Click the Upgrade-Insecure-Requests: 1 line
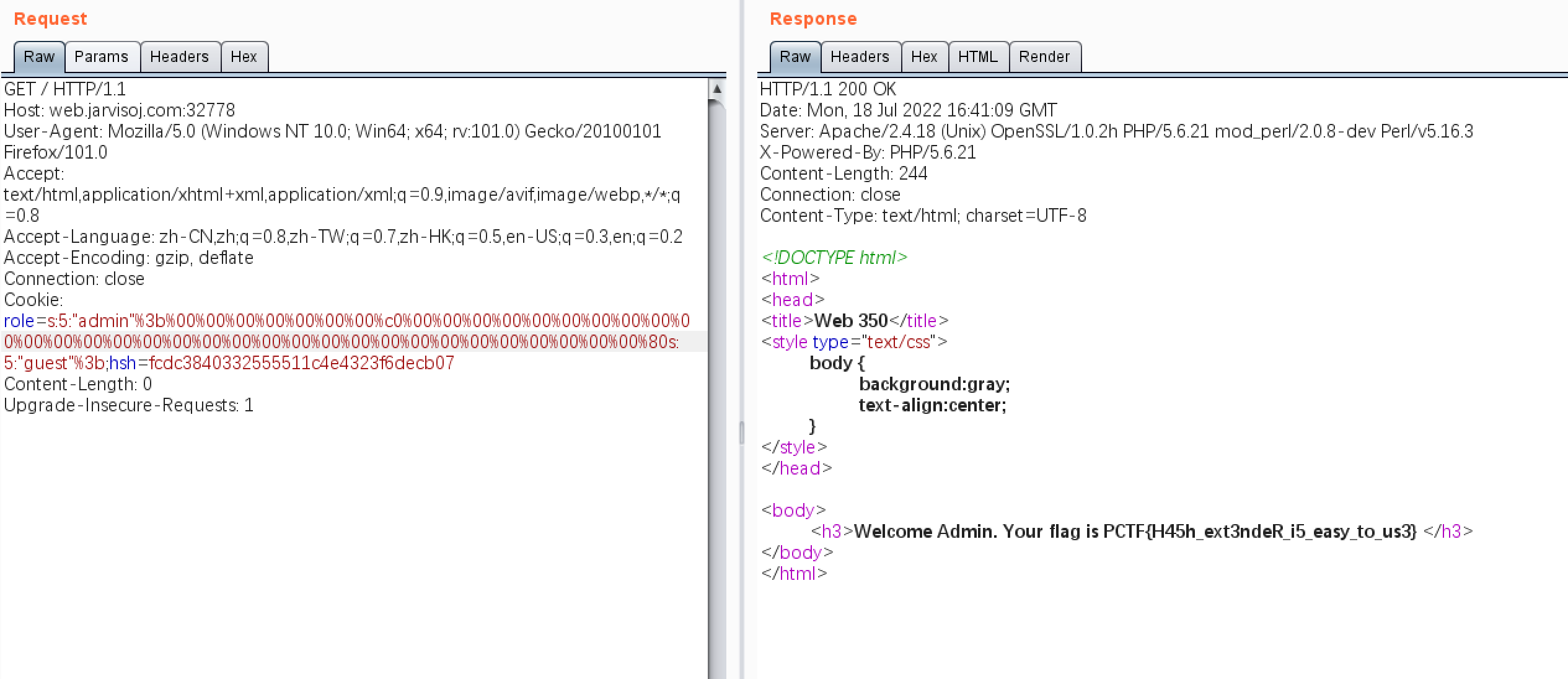Viewport: 1568px width, 679px height. pyautogui.click(x=129, y=405)
